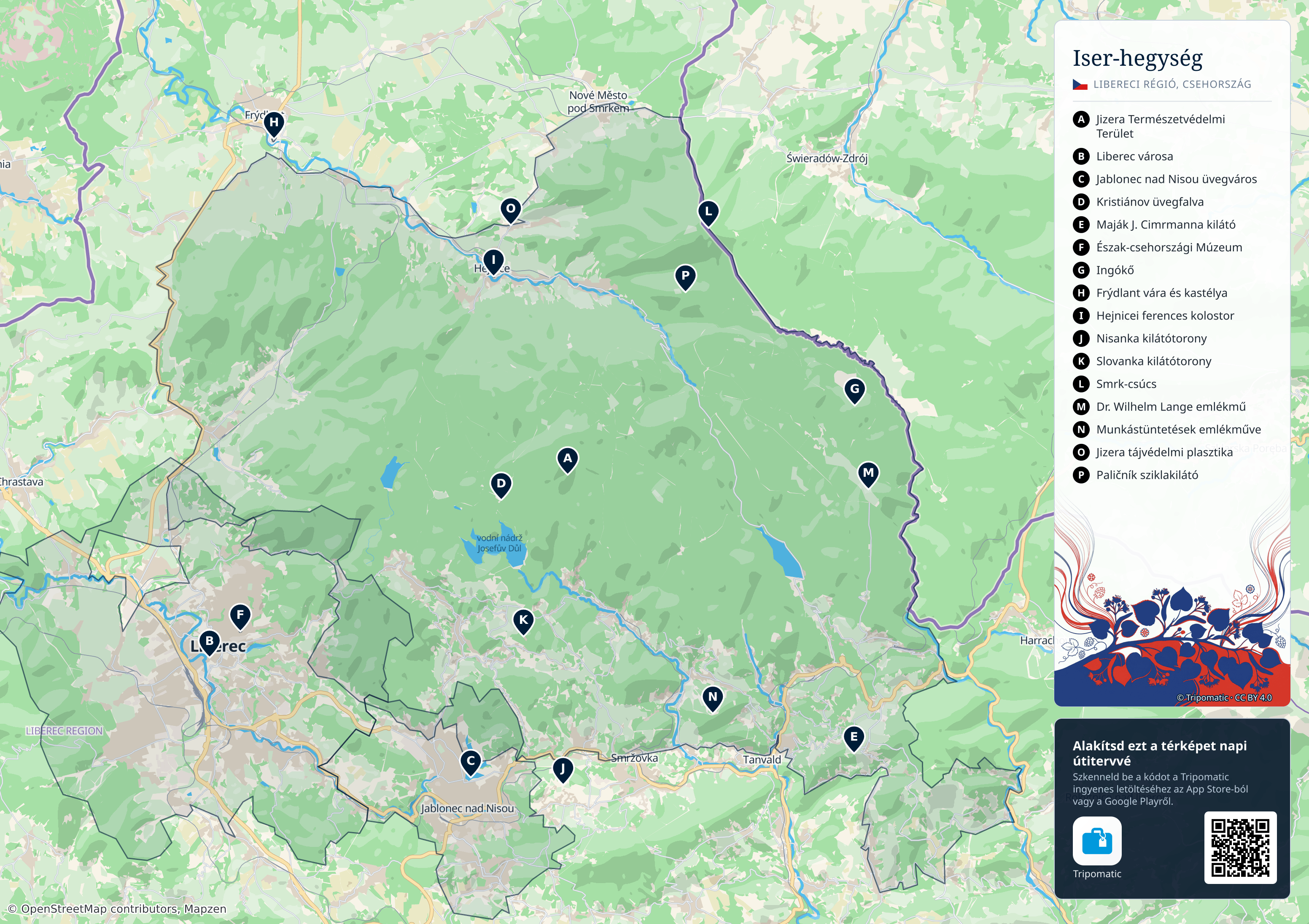
Task: Click the LIBERECI RÉGIÓ, CSEHORSZÁG subtitle
Action: point(1172,84)
